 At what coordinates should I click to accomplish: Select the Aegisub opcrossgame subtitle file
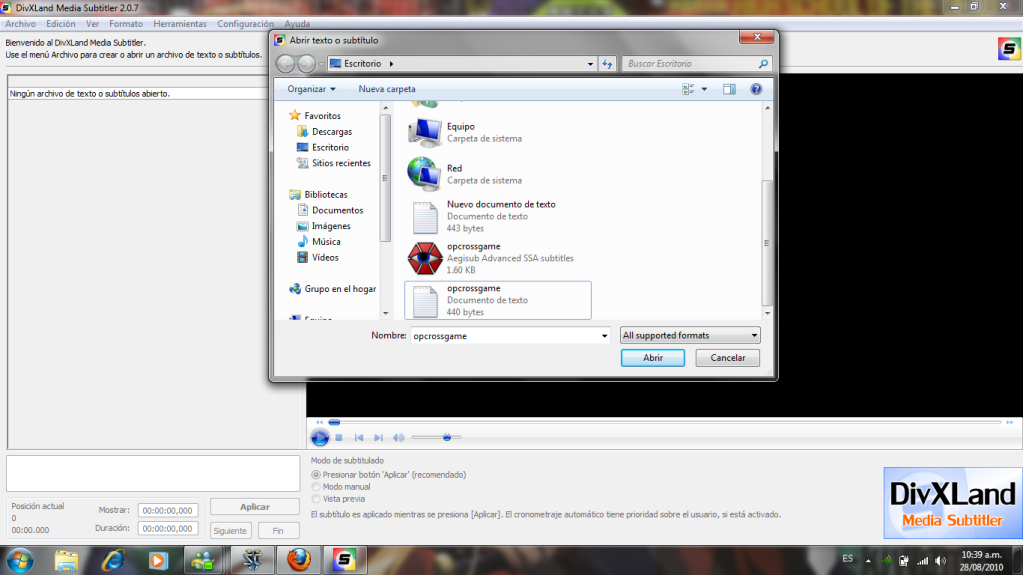(x=498, y=258)
